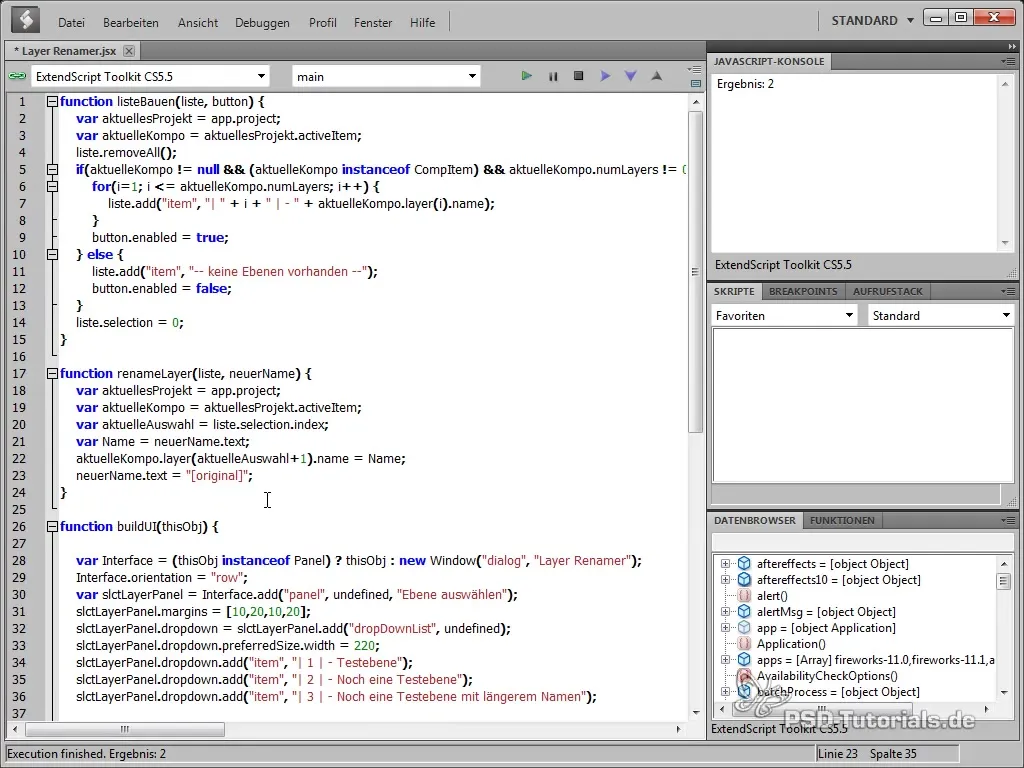Collapse the listeBauen function fold

(52, 101)
